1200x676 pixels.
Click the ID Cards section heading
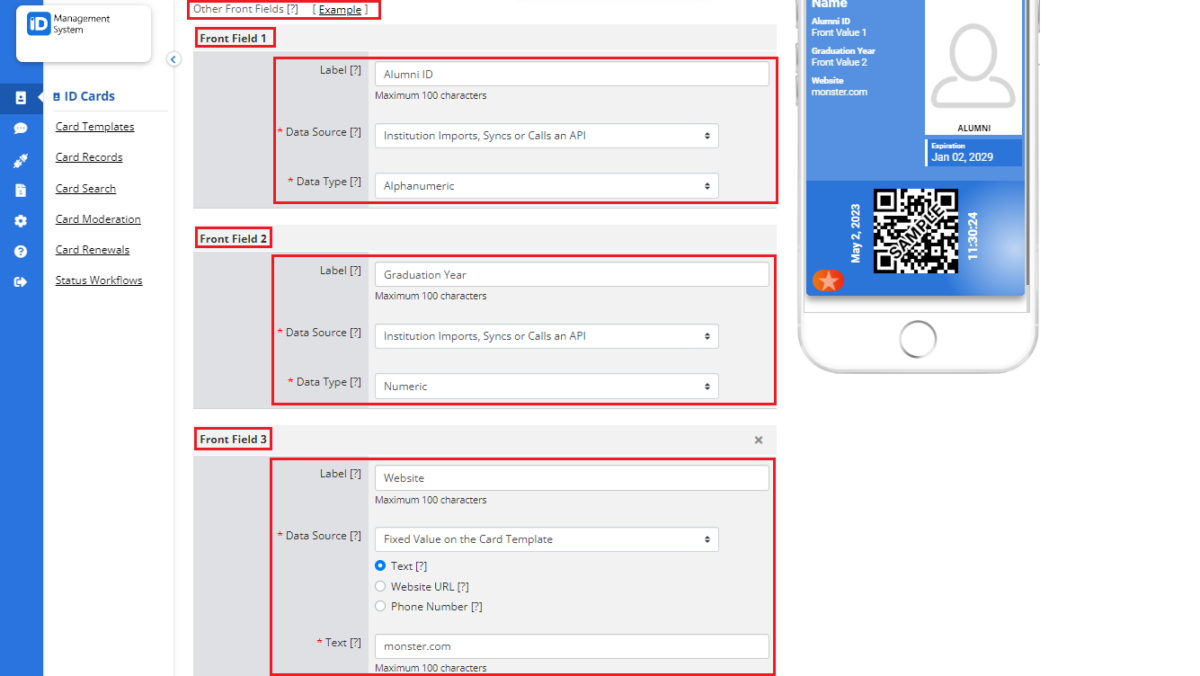click(84, 97)
